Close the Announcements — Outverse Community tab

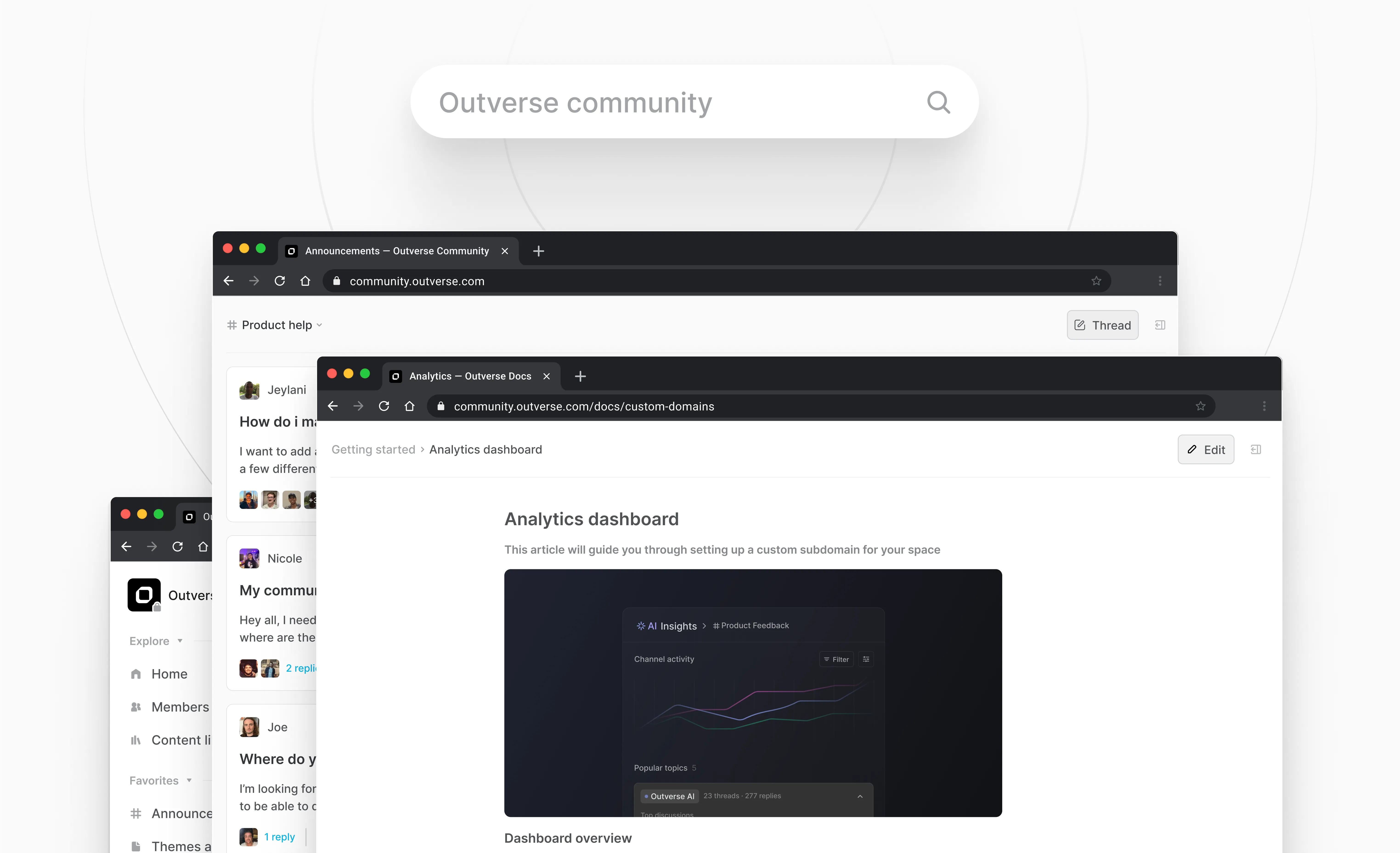(505, 251)
